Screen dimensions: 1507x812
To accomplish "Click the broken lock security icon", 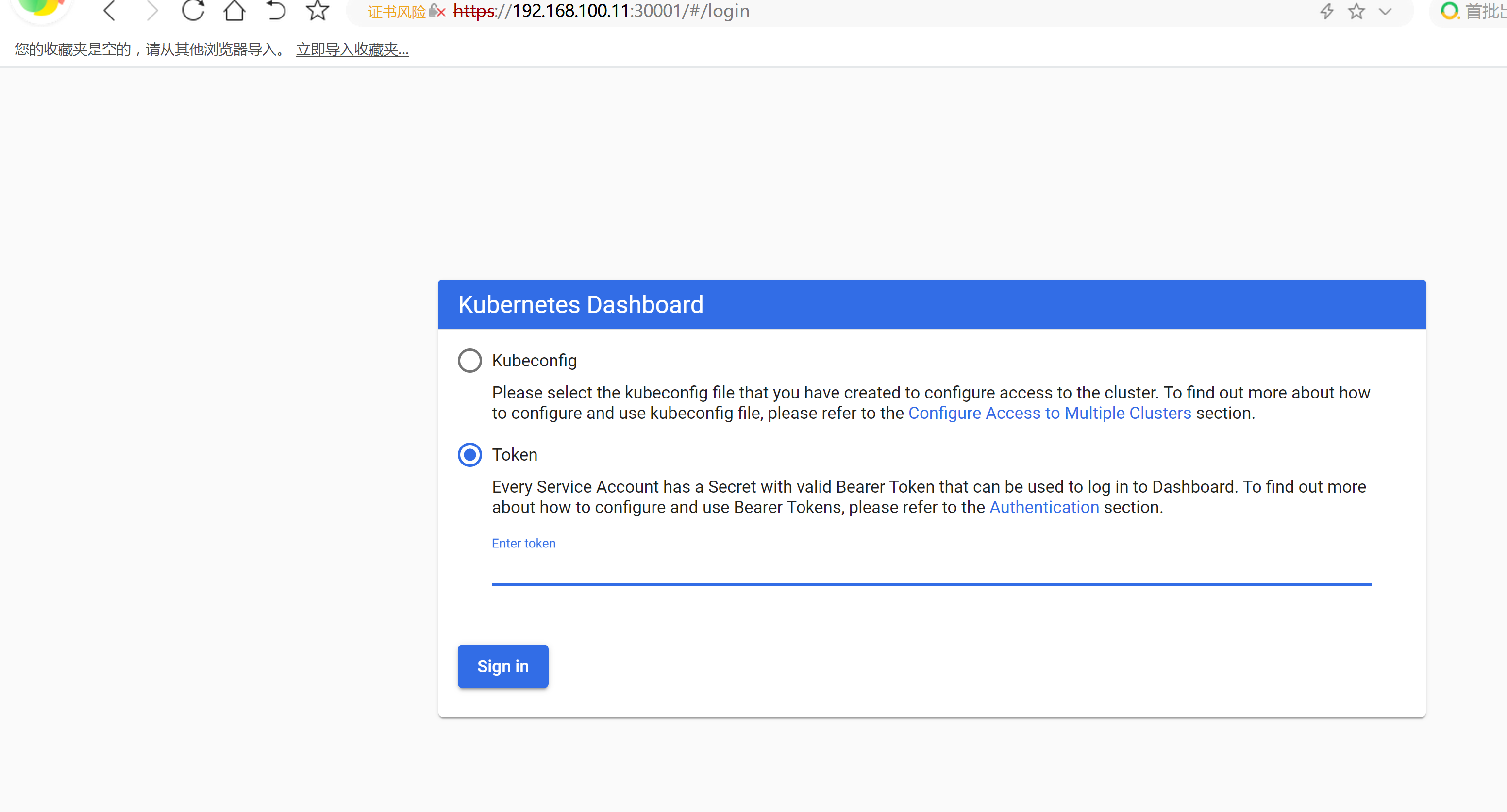I will pyautogui.click(x=437, y=11).
